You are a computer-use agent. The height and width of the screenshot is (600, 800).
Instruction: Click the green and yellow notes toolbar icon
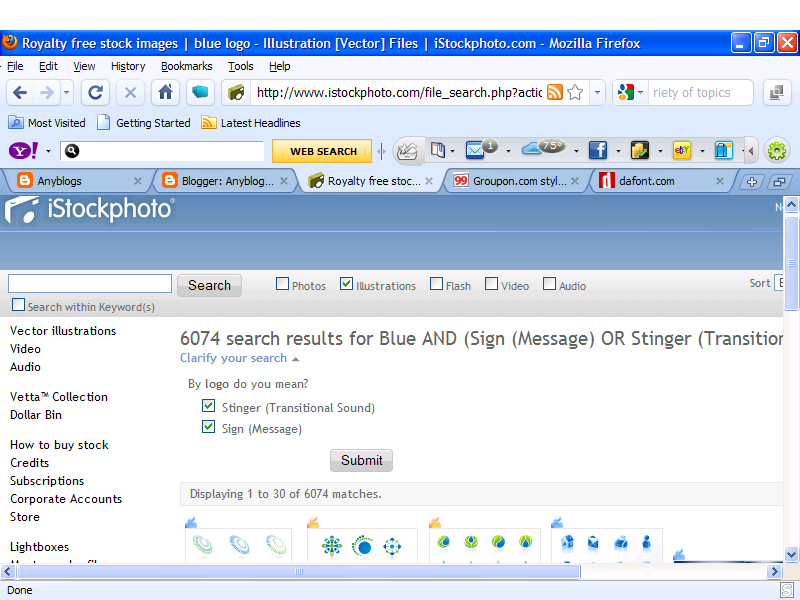click(x=639, y=151)
